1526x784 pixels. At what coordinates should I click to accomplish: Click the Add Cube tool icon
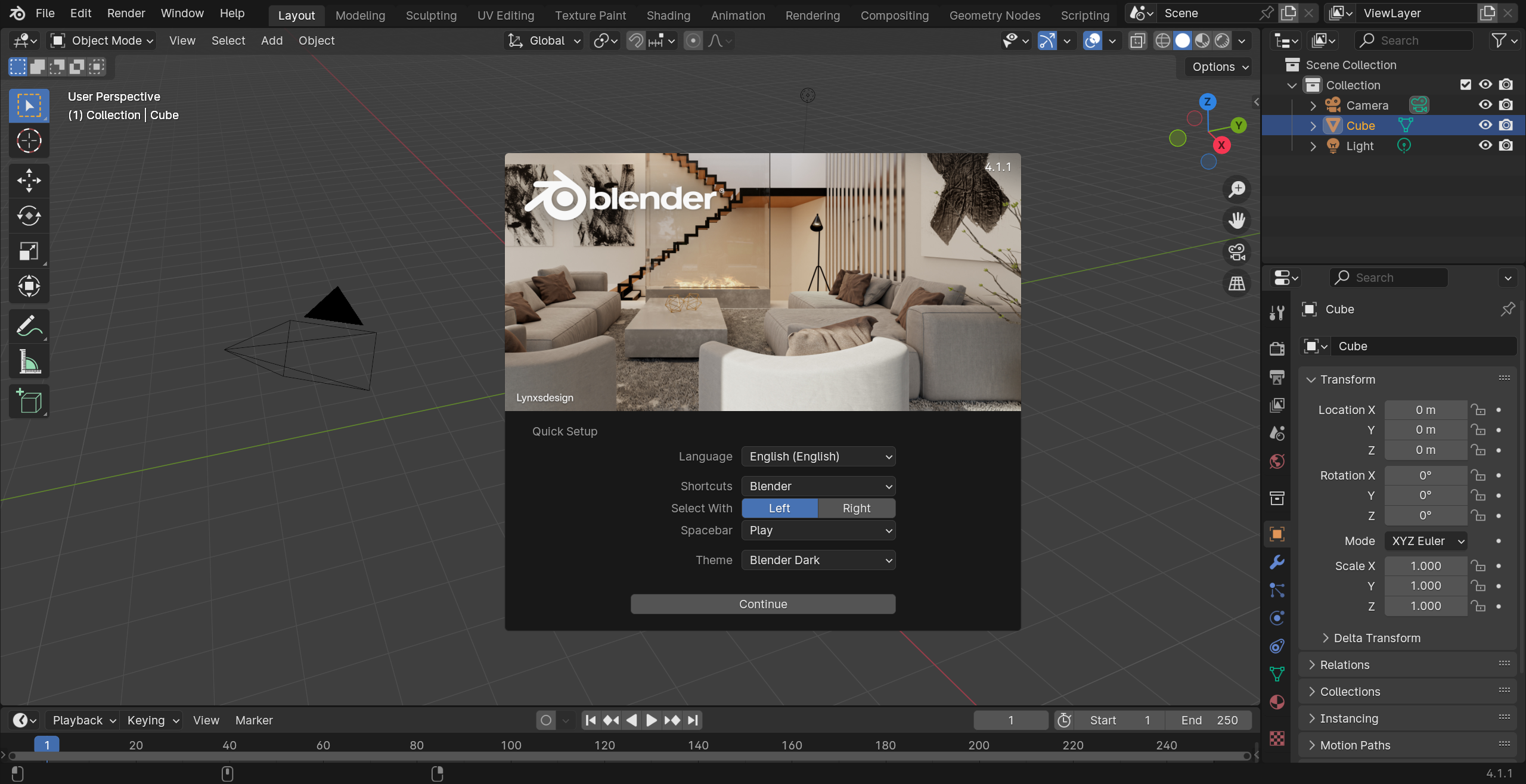click(29, 401)
